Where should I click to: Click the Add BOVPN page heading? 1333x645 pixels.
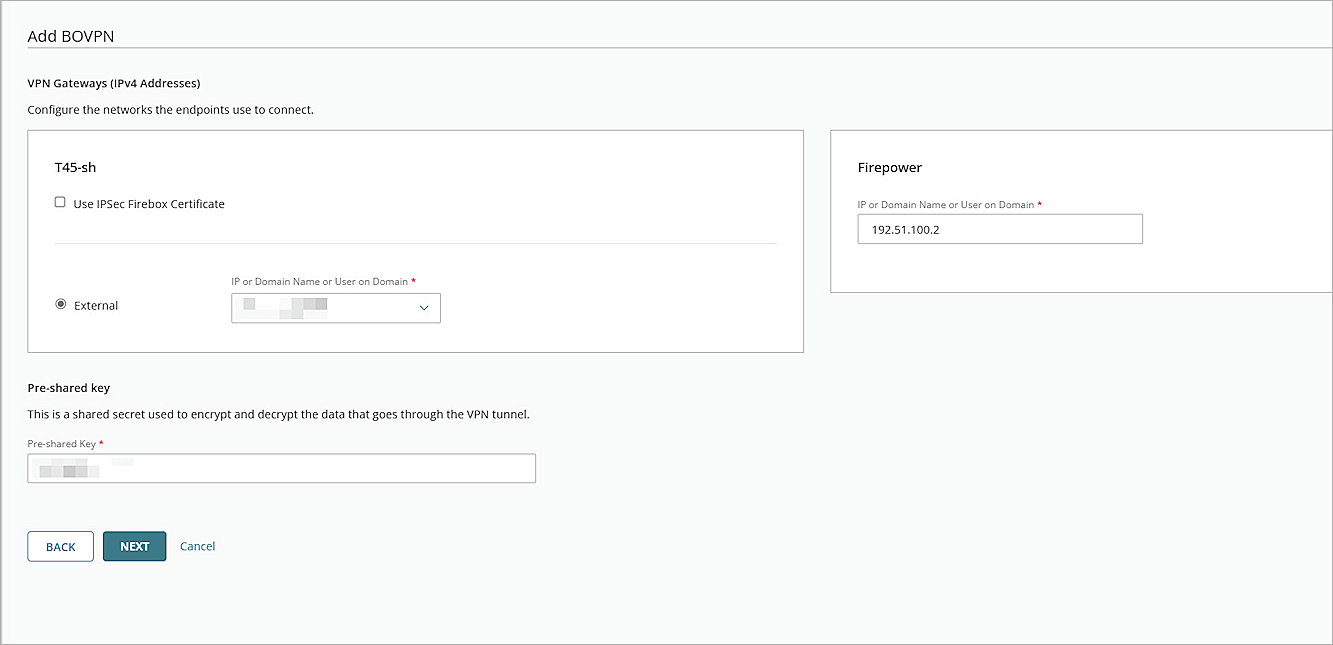pos(70,35)
